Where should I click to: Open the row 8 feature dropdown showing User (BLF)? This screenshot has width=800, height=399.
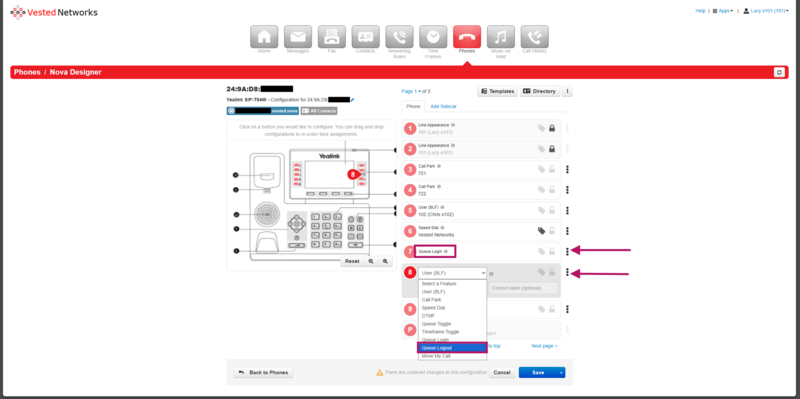pyautogui.click(x=453, y=273)
